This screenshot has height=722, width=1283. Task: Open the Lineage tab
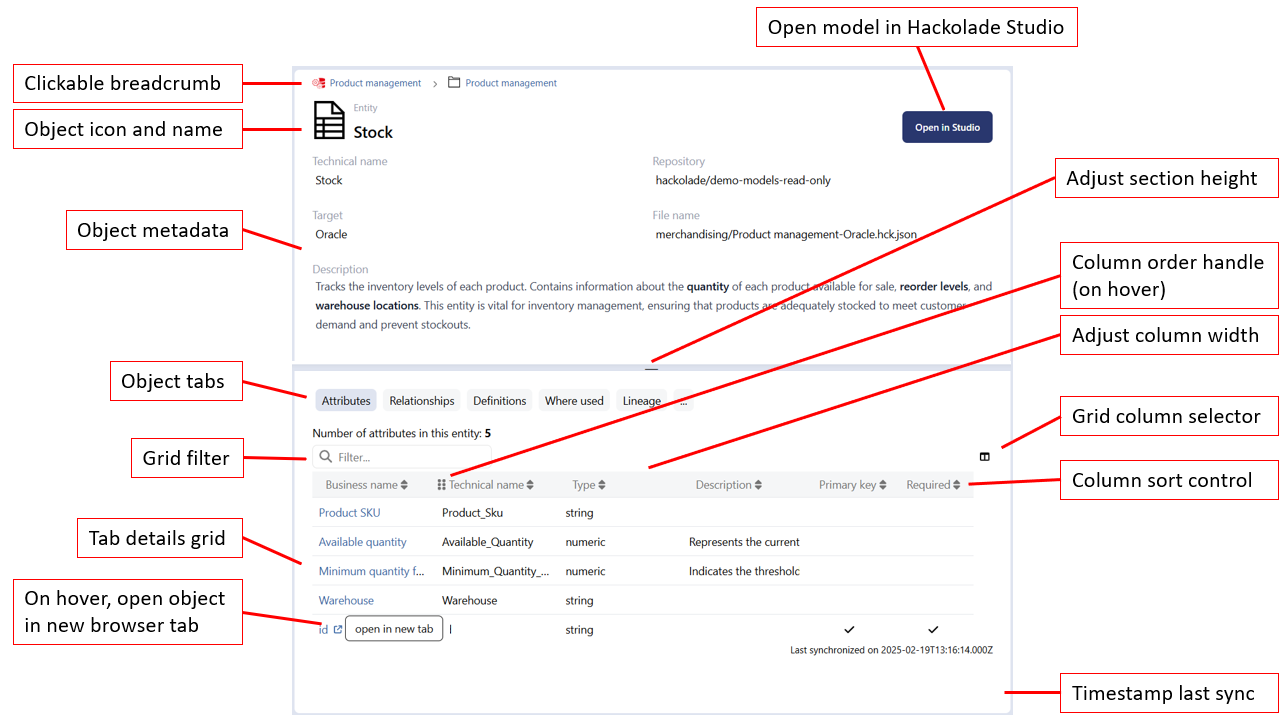click(x=642, y=401)
